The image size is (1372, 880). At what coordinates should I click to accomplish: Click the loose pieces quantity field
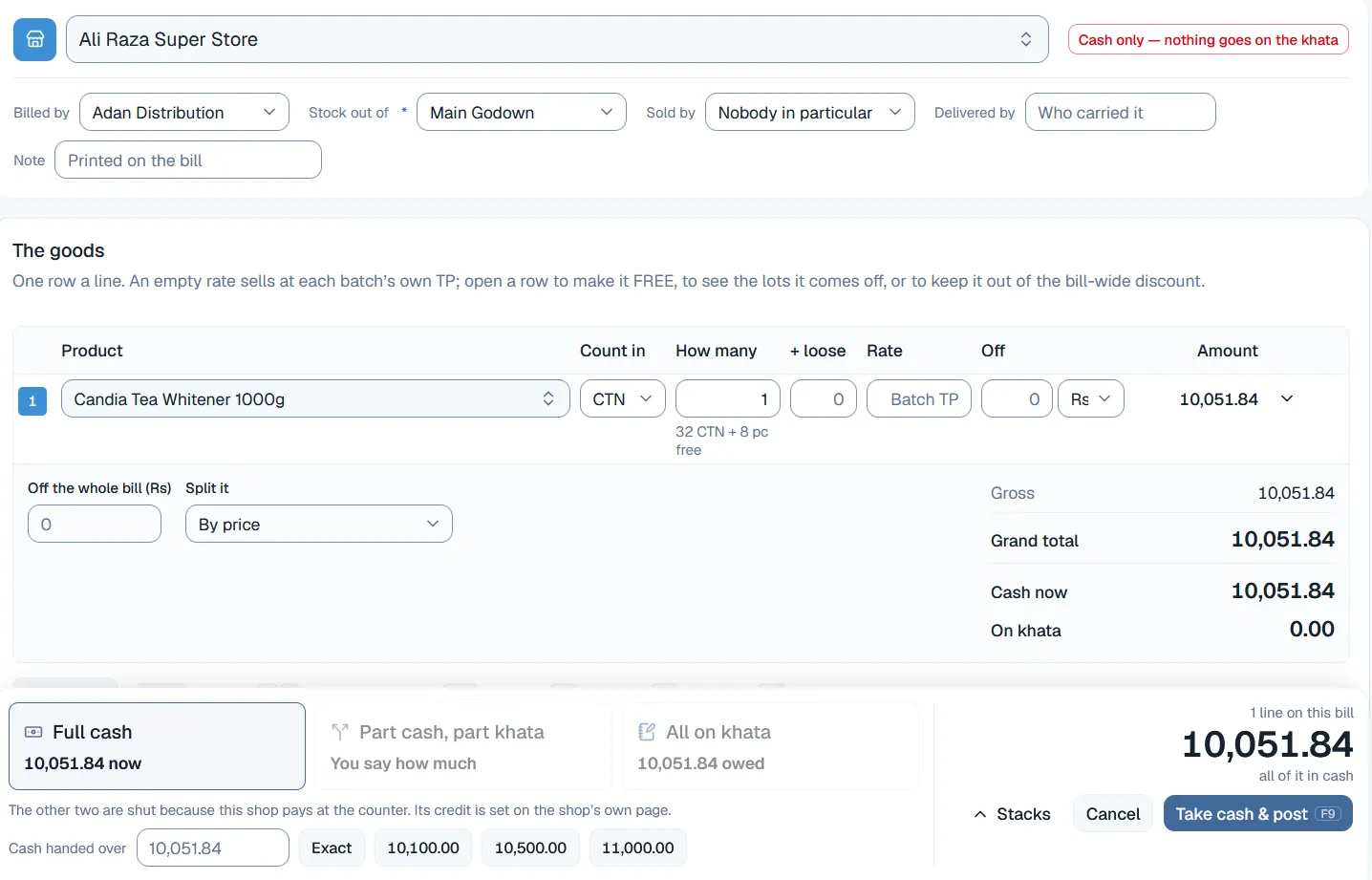tap(824, 398)
